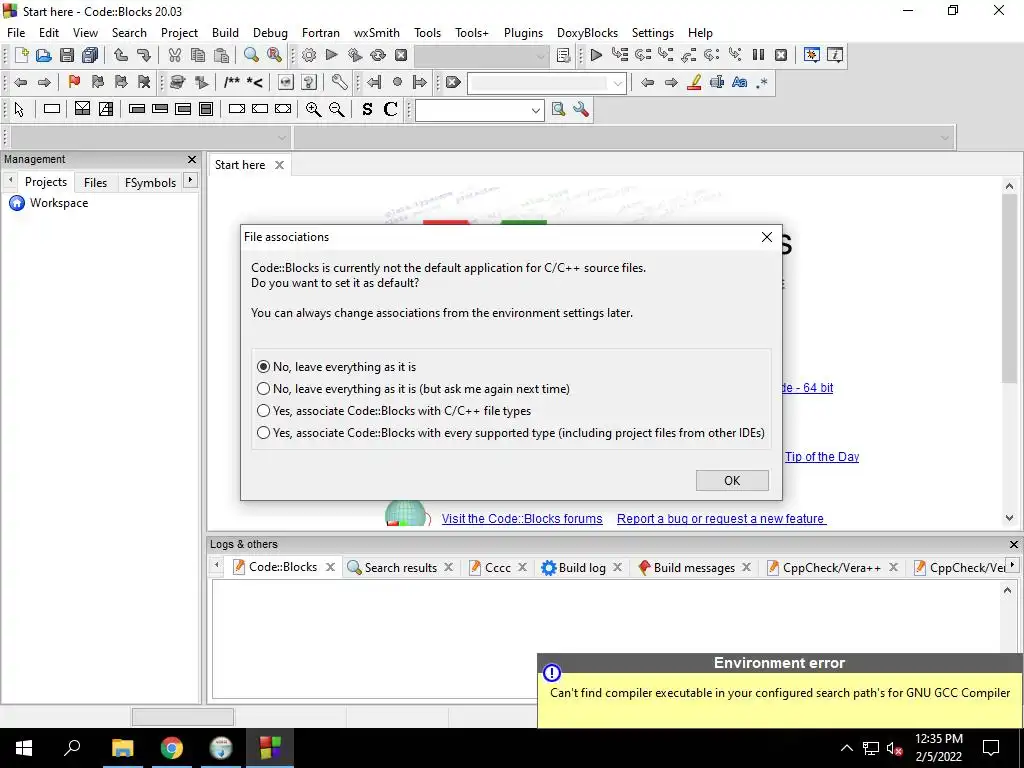Viewport: 1024px width, 768px height.
Task: Click the Break debugger pause icon
Action: coord(758,55)
